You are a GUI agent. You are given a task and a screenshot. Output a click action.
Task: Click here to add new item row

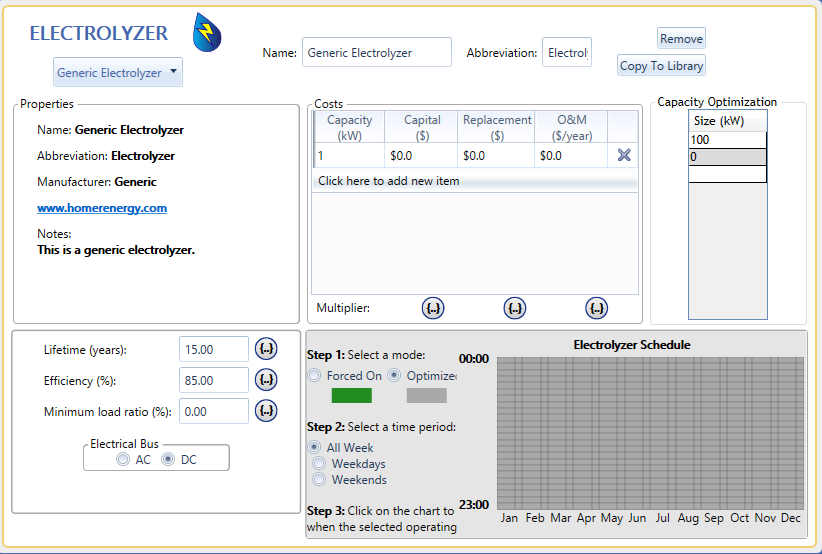475,181
